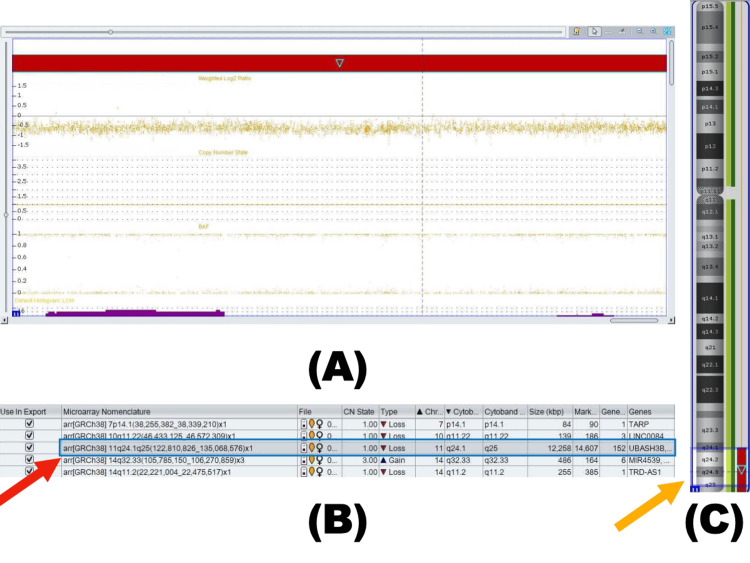This screenshot has height=563, width=750.
Task: Click the second magnifier zoom button
Action: 653,31
